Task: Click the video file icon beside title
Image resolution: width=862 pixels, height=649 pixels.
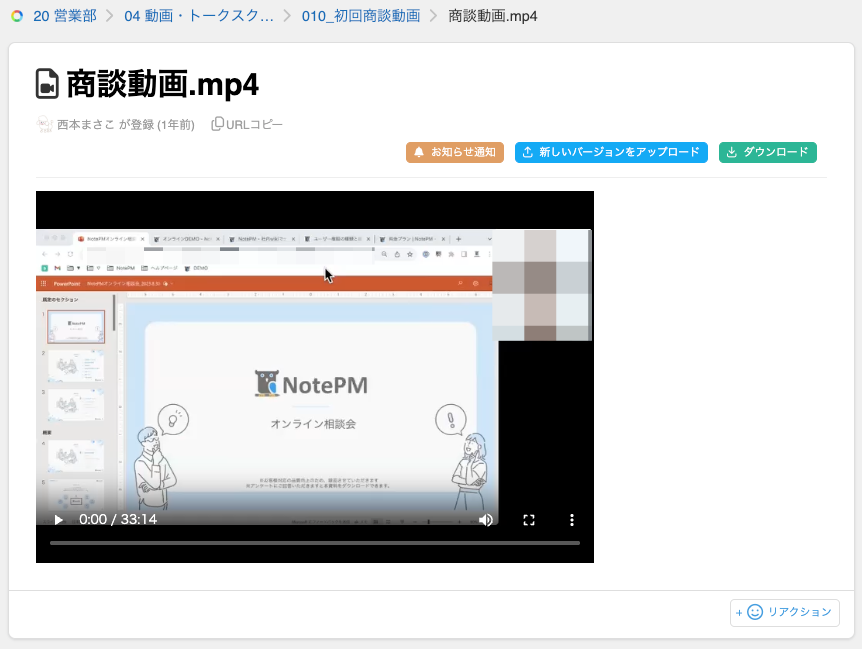Action: click(x=47, y=84)
